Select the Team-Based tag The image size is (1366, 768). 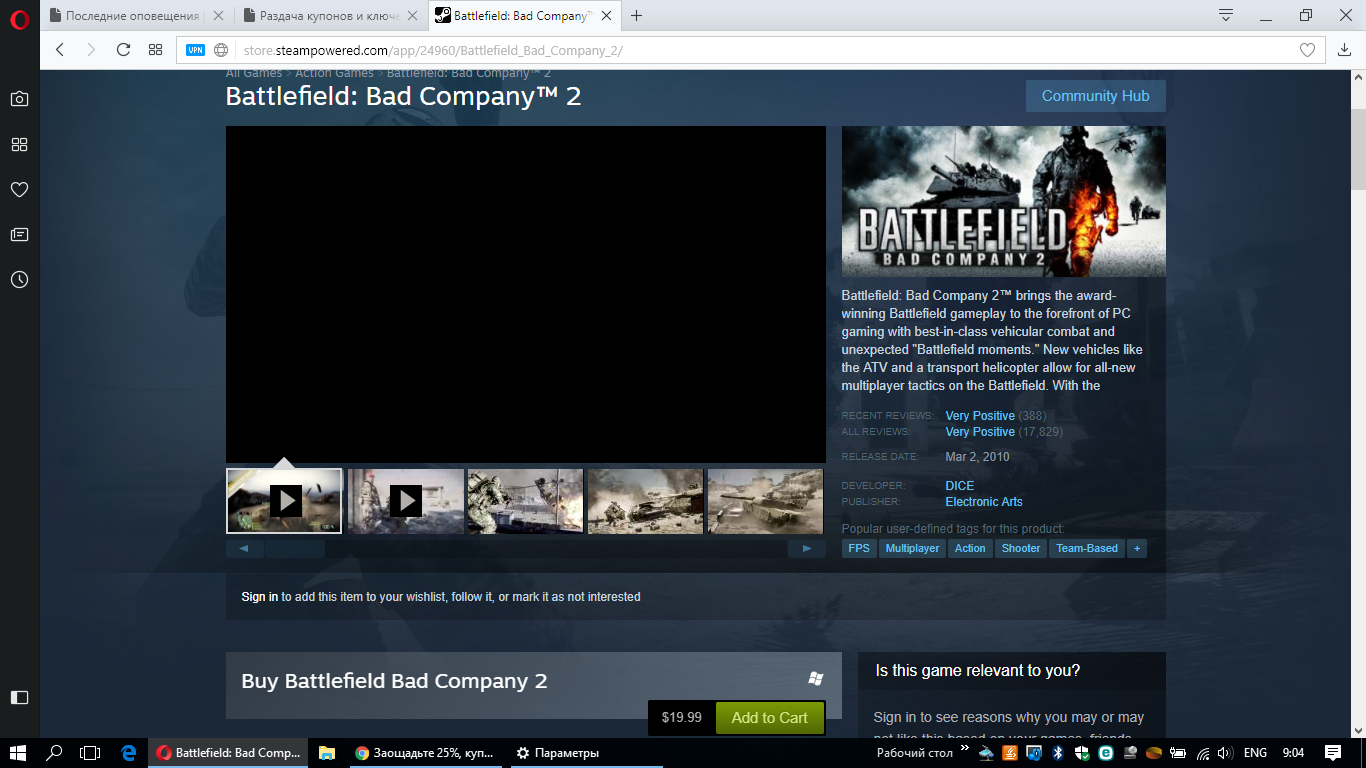[x=1087, y=548]
